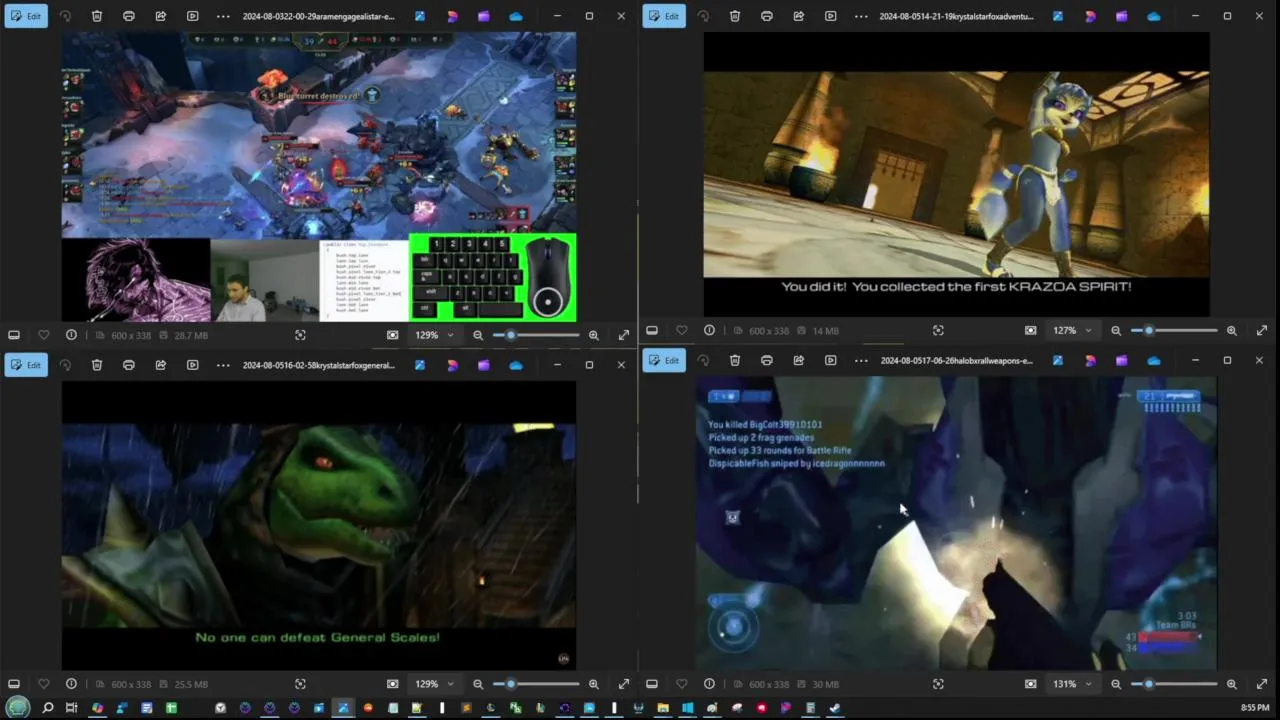Click the Halo gameplay image
The image size is (1280, 720).
pos(956,523)
